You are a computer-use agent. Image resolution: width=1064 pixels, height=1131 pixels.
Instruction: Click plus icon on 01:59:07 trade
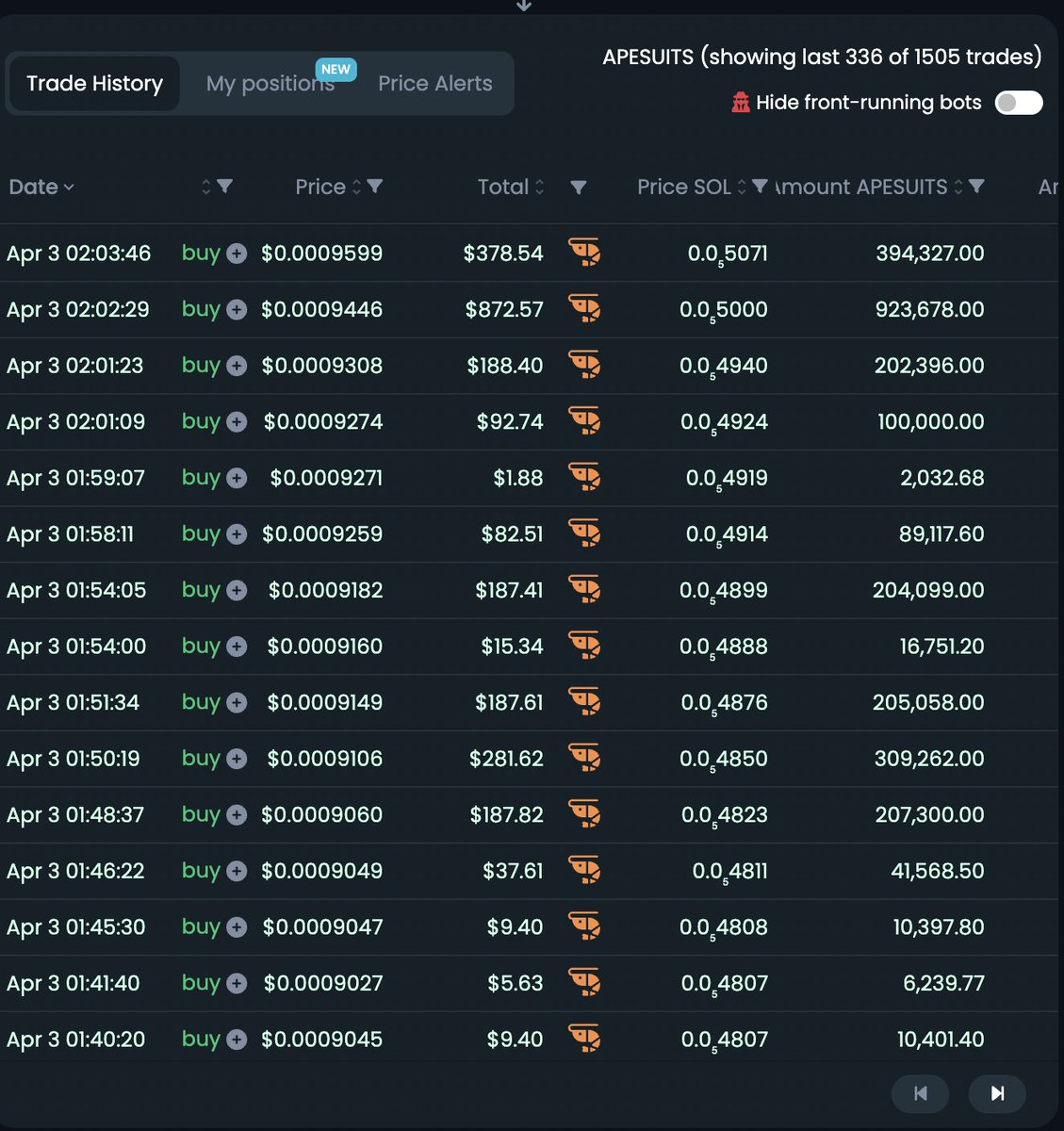[x=237, y=478]
